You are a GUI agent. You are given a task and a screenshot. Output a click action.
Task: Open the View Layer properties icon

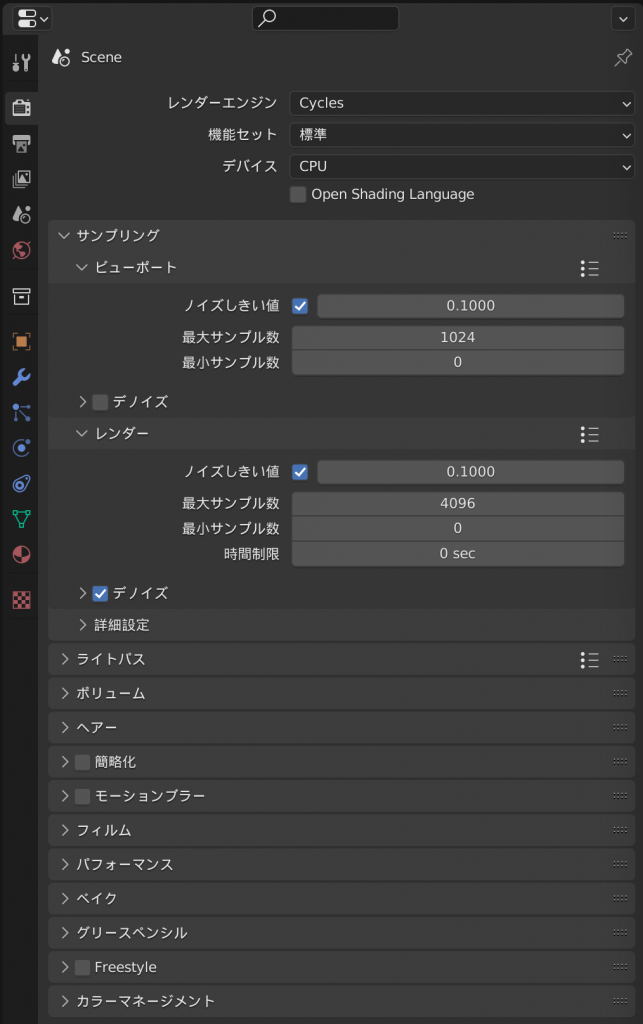point(22,179)
